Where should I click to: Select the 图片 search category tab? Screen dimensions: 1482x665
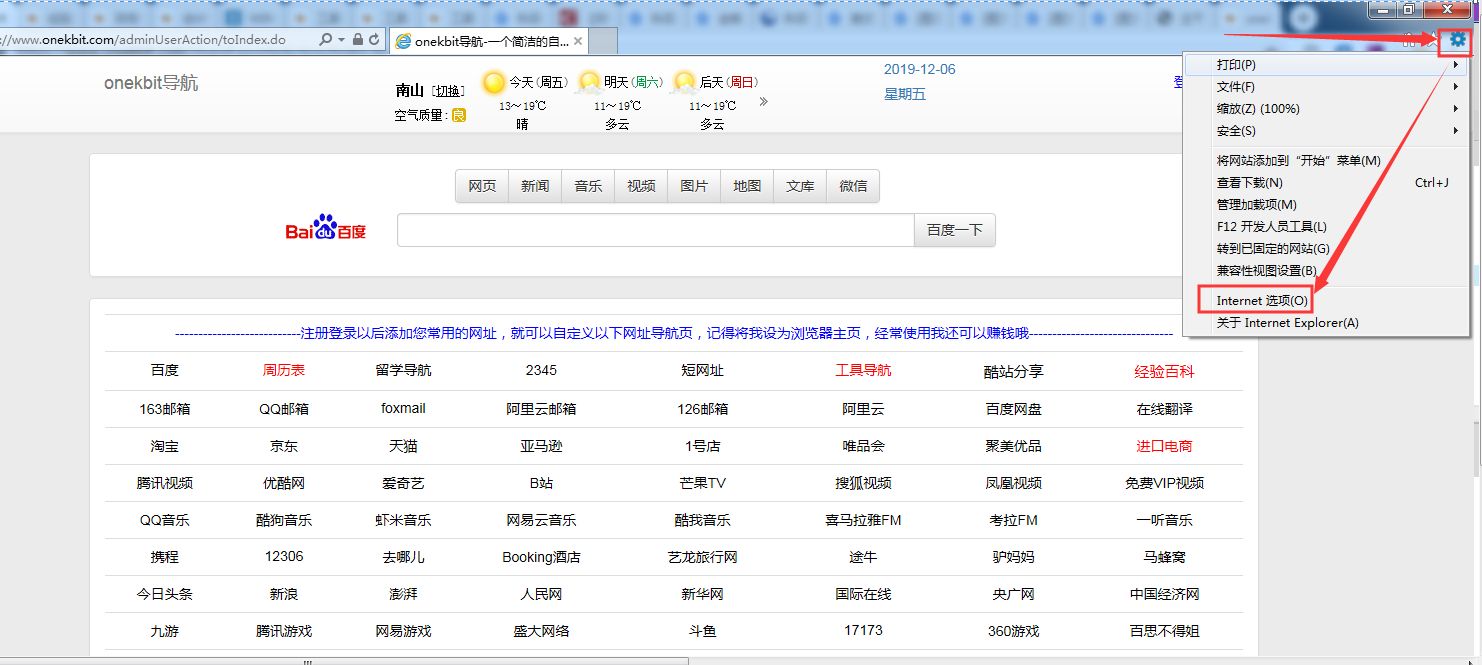pyautogui.click(x=694, y=186)
